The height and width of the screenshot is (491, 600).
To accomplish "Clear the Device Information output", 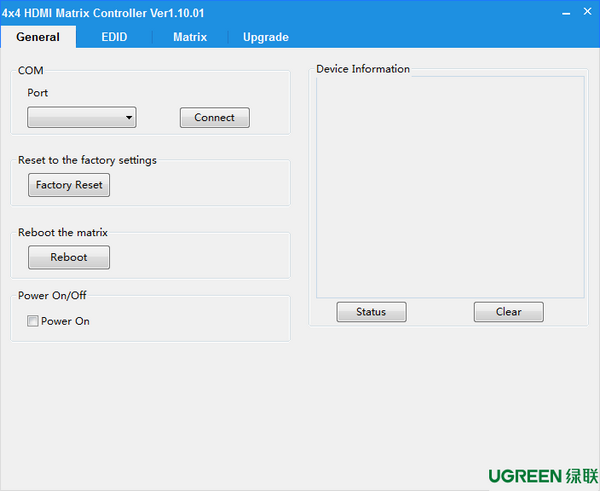I will 508,312.
